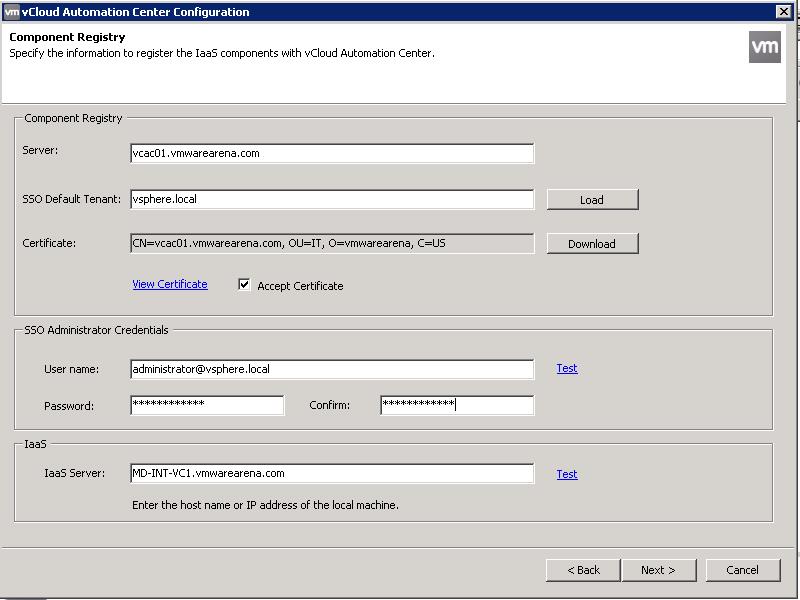Screen dimensions: 800x600
Task: Cancel the configuration wizard
Action: pyautogui.click(x=743, y=570)
